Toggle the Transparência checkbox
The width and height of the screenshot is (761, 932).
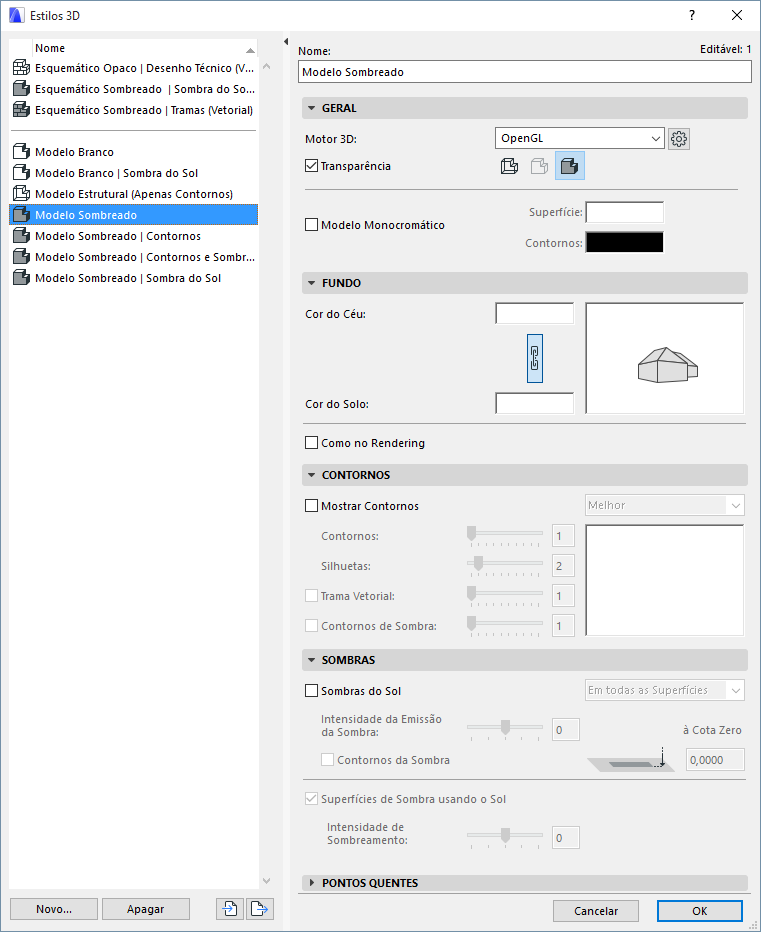tap(311, 166)
